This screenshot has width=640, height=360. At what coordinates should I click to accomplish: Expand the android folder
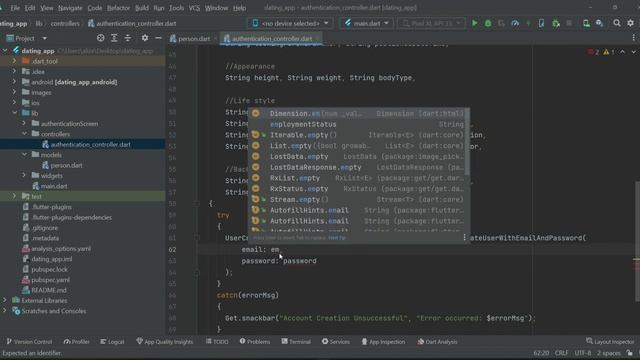pos(14,82)
